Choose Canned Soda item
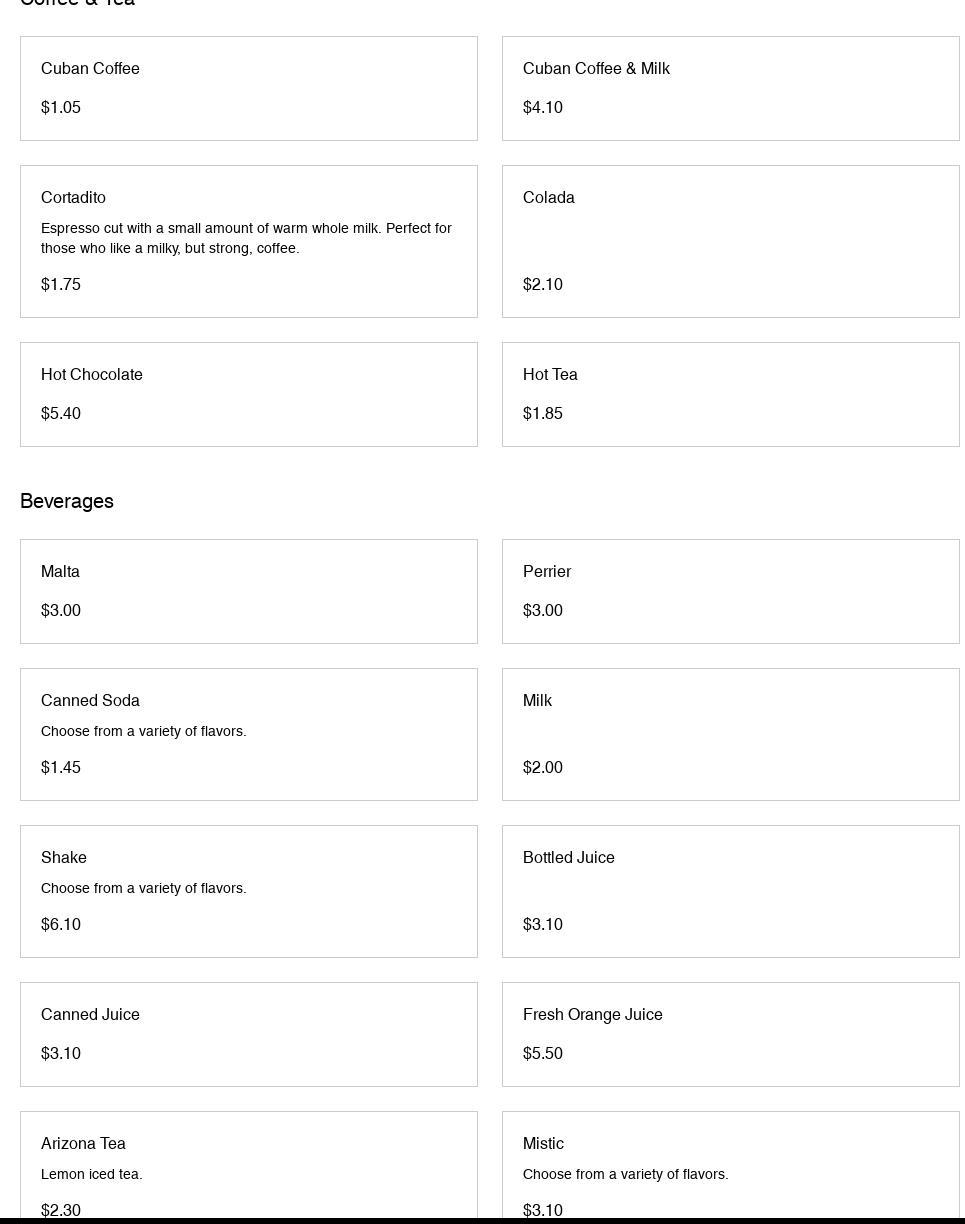 [249, 734]
